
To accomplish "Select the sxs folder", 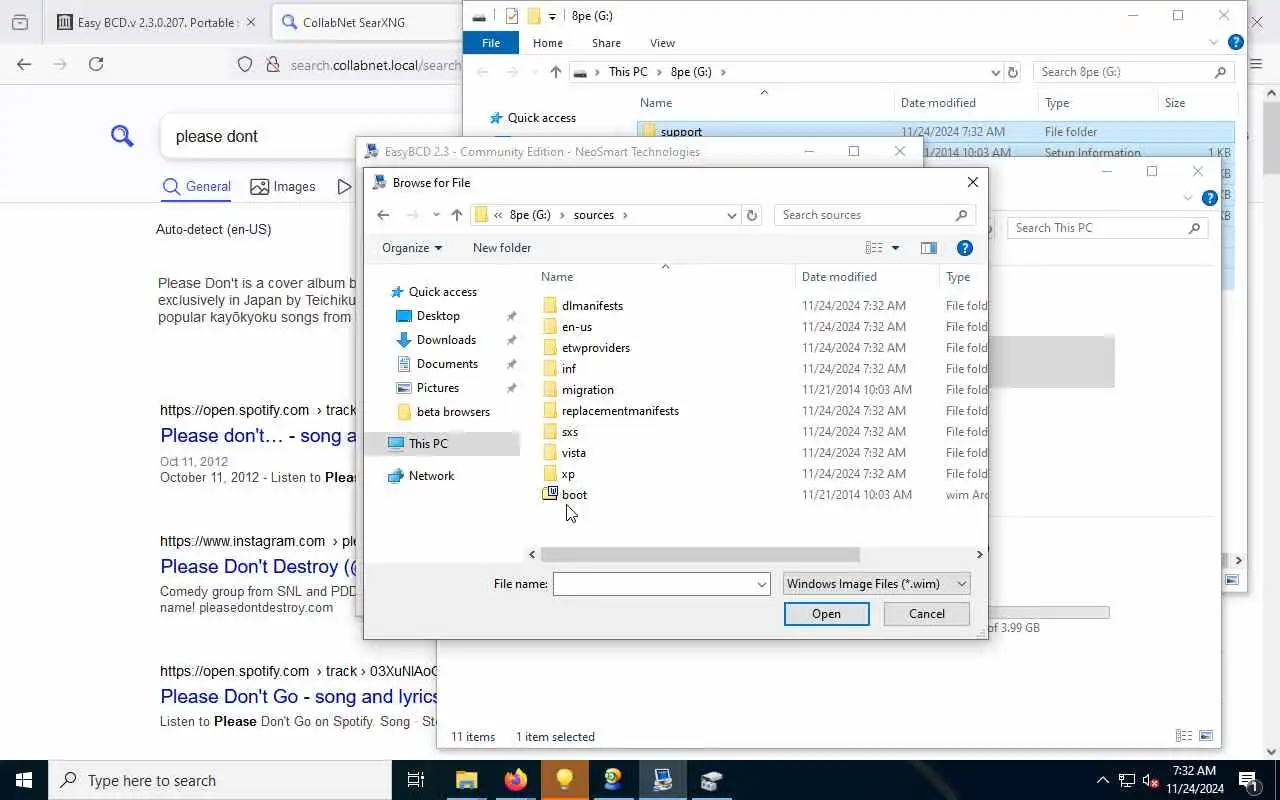I will coord(570,432).
